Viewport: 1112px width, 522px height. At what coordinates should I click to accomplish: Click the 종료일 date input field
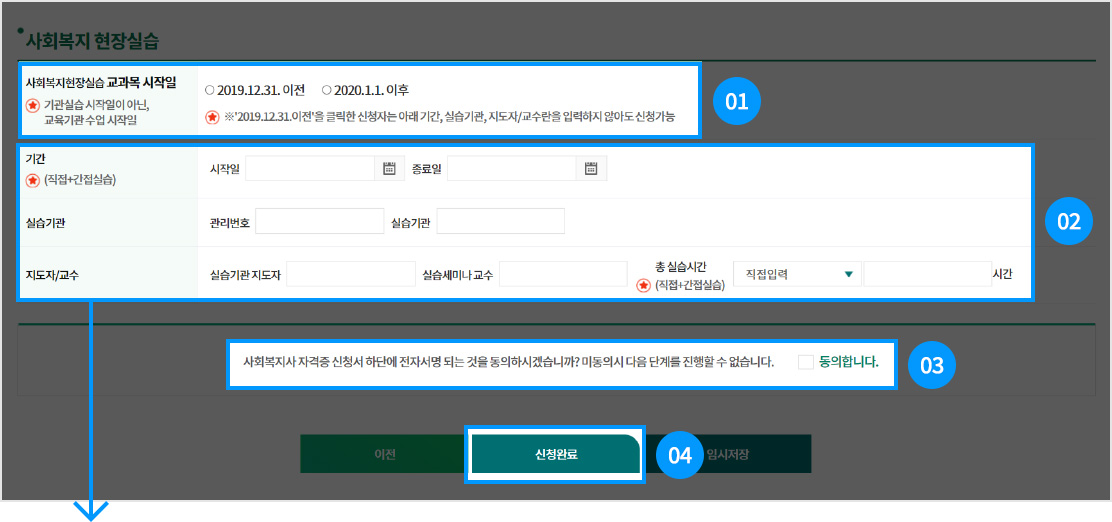click(510, 169)
